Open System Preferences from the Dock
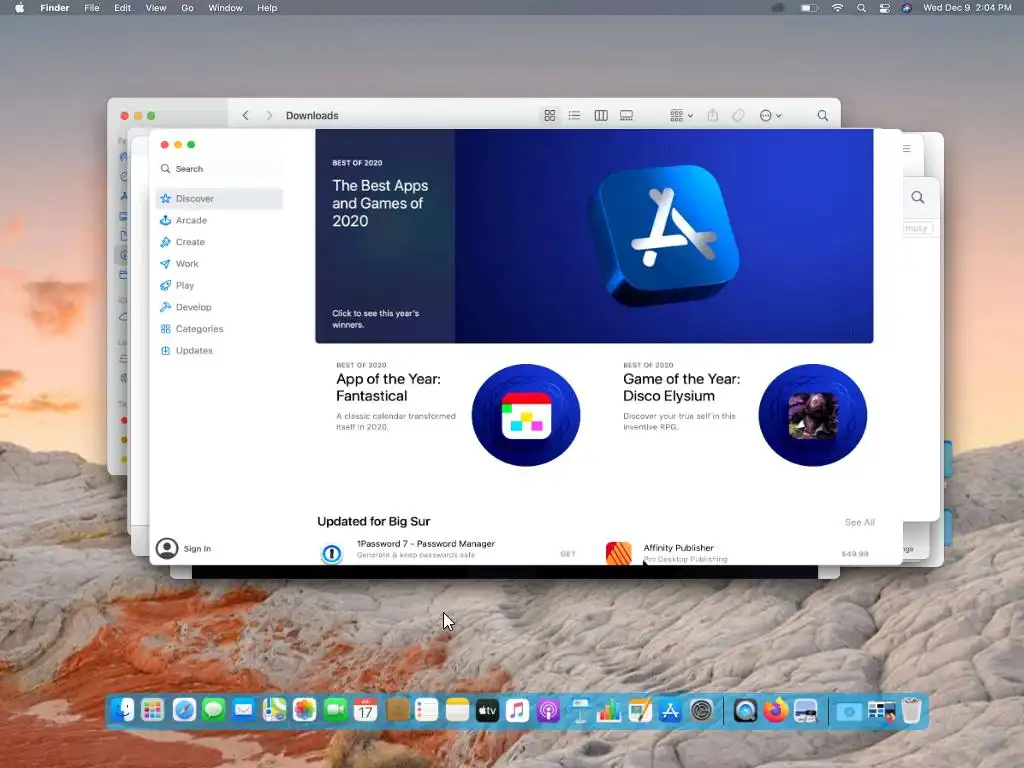The height and width of the screenshot is (768, 1024). point(701,711)
